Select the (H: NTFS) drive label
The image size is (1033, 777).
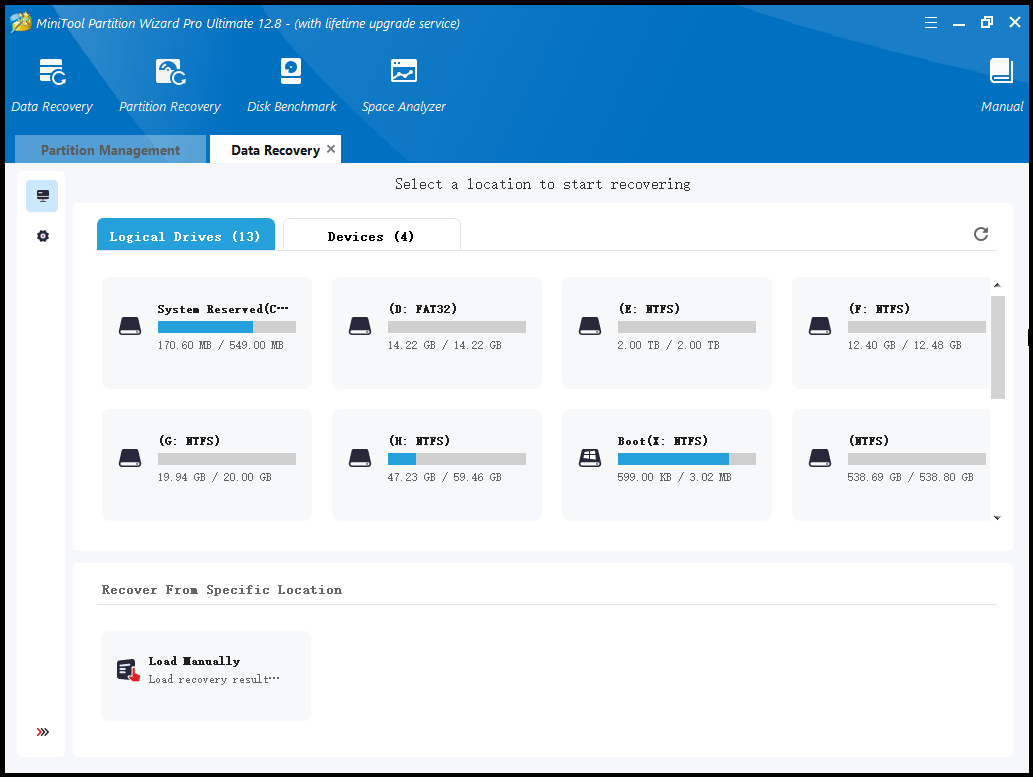(419, 440)
